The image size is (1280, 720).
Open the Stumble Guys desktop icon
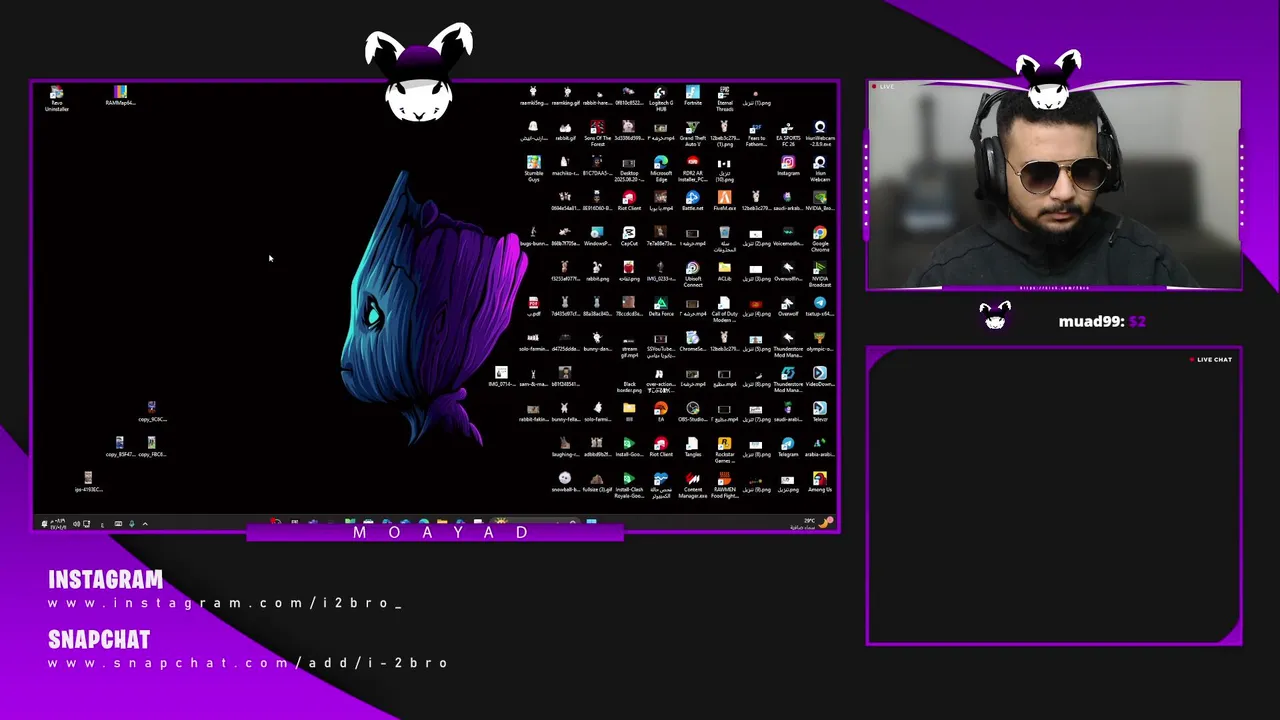pos(533,169)
